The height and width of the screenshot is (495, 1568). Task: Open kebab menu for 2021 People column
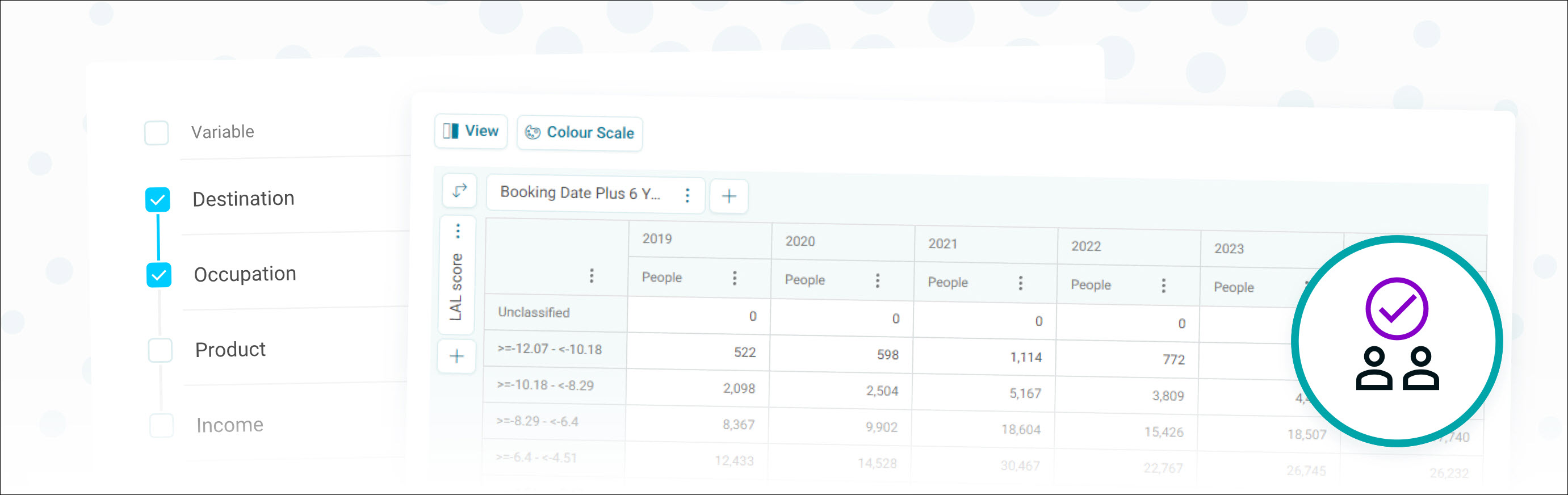pyautogui.click(x=1020, y=283)
